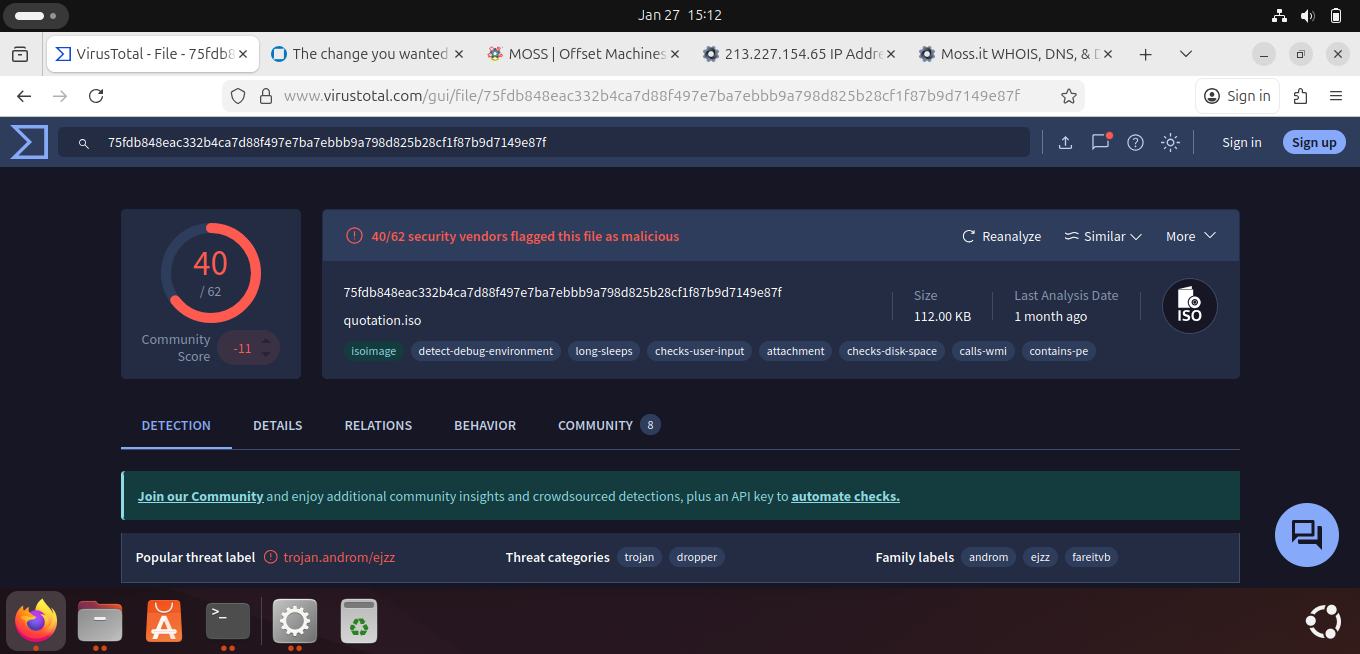Click the VirusTotal logo icon
The height and width of the screenshot is (654, 1360).
pyautogui.click(x=29, y=142)
